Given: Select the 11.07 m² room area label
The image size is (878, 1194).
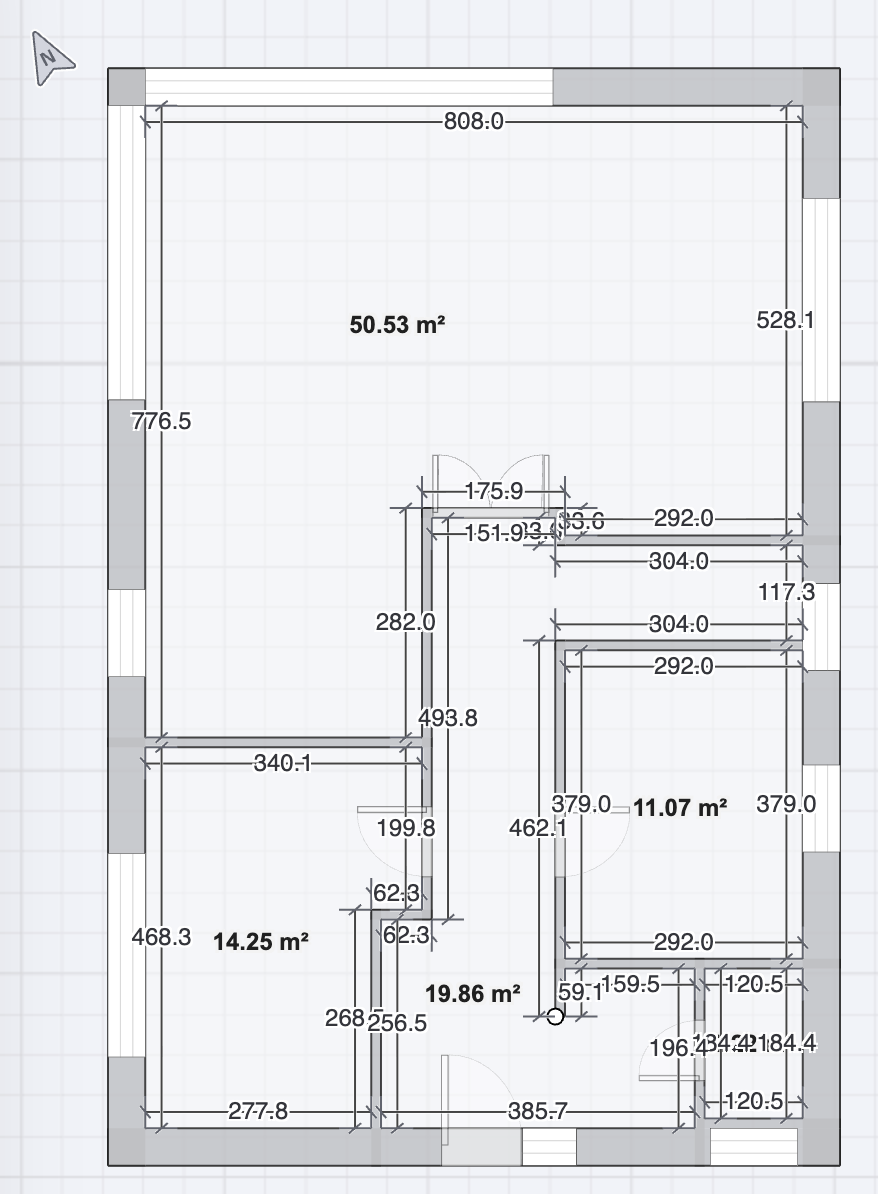Looking at the screenshot, I should (x=680, y=807).
